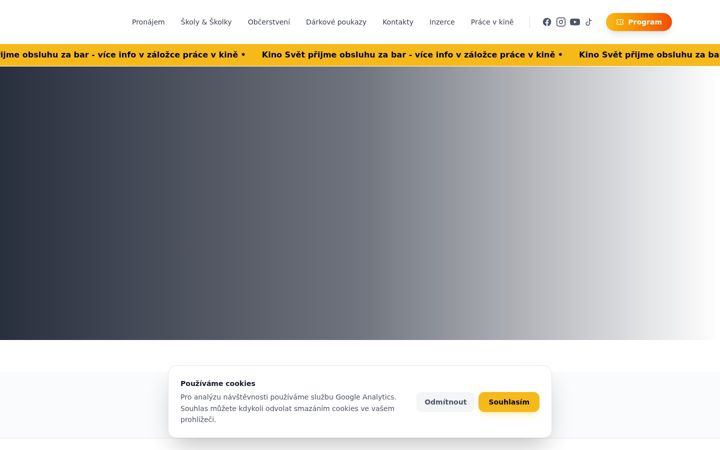Screen dimensions: 720x450
Task: Open the Instagram profile icon
Action: pos(561,22)
